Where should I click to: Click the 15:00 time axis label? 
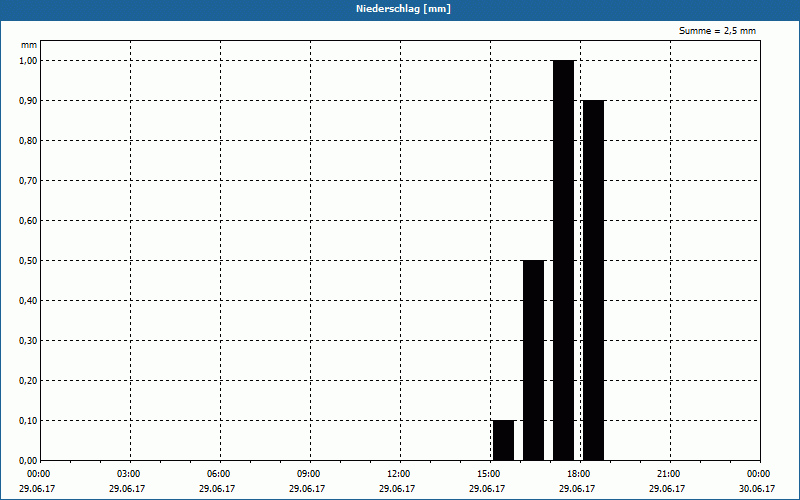click(488, 474)
